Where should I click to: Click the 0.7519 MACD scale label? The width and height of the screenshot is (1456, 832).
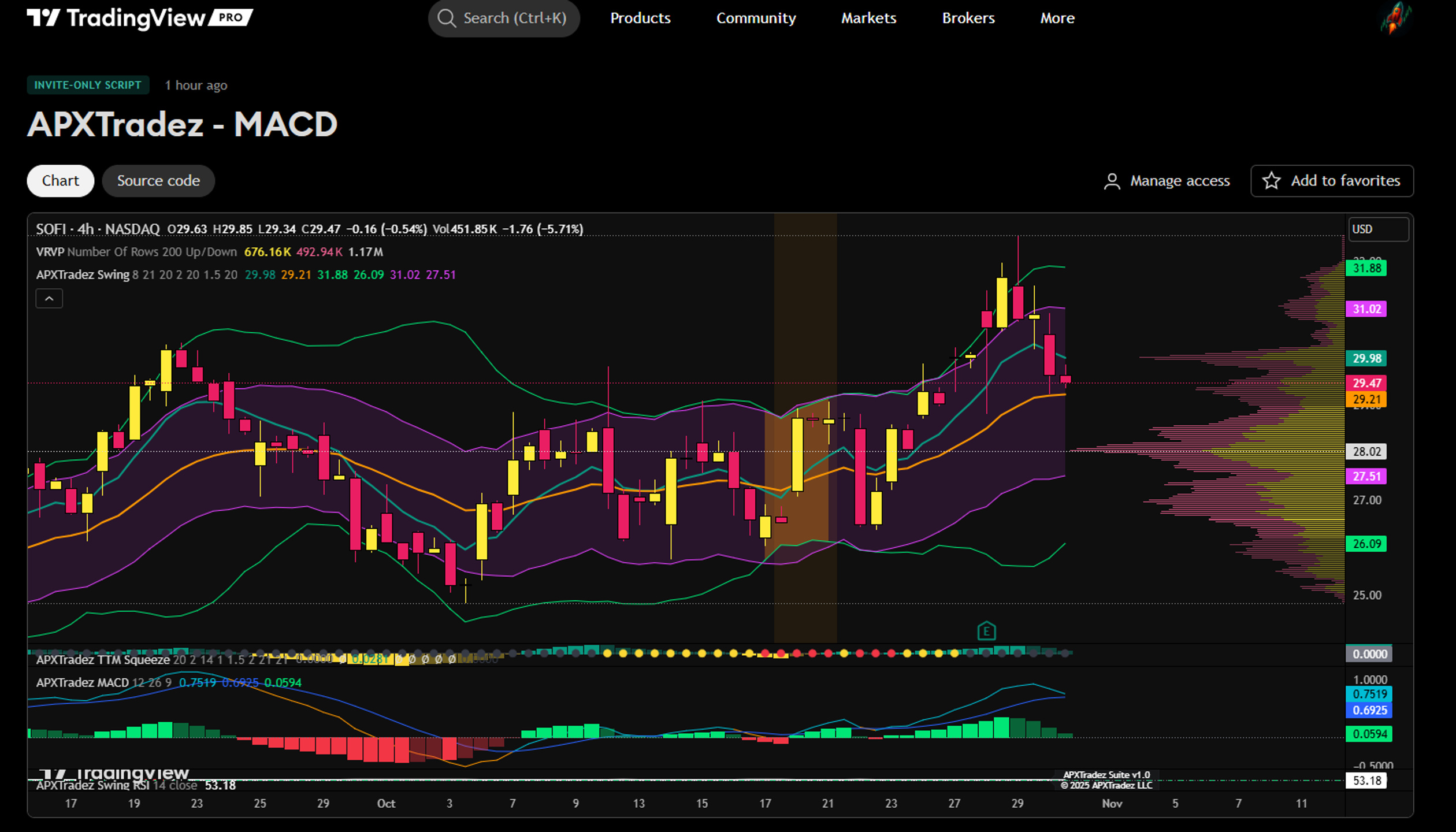click(x=1369, y=694)
